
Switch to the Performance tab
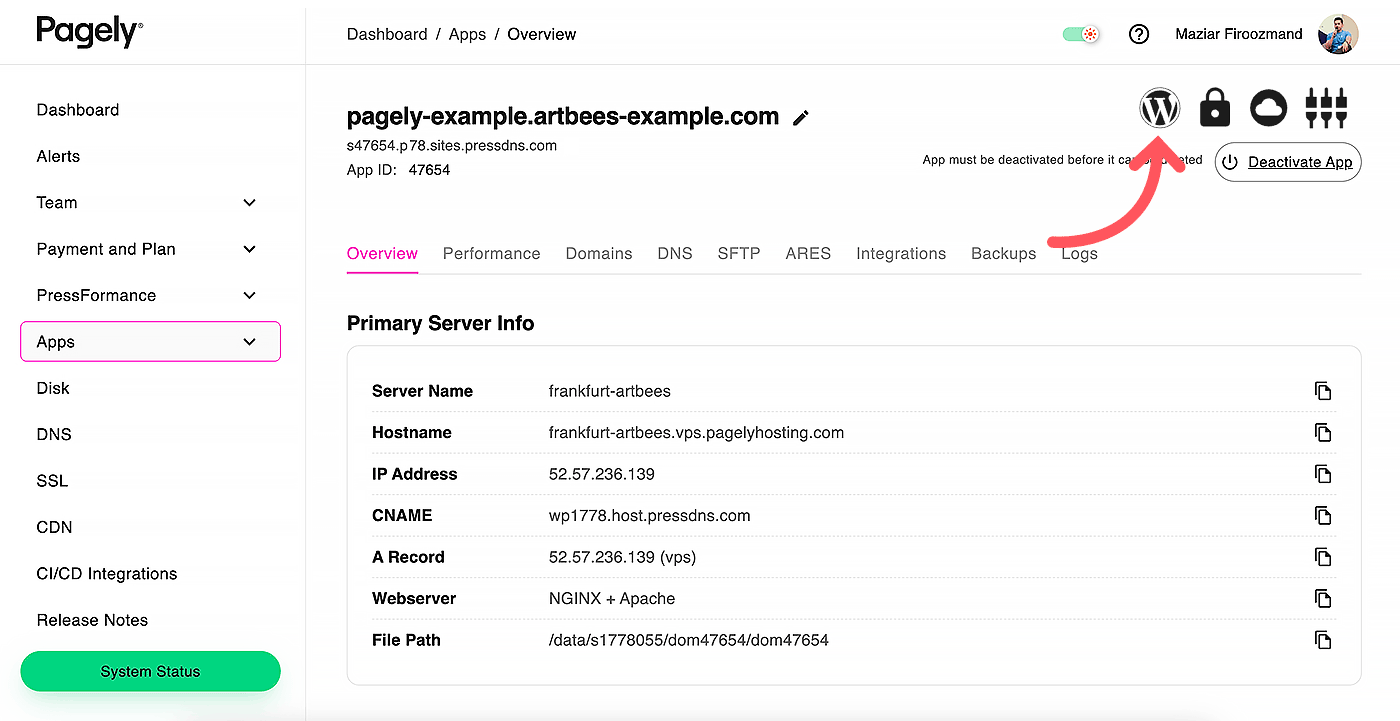click(x=491, y=254)
